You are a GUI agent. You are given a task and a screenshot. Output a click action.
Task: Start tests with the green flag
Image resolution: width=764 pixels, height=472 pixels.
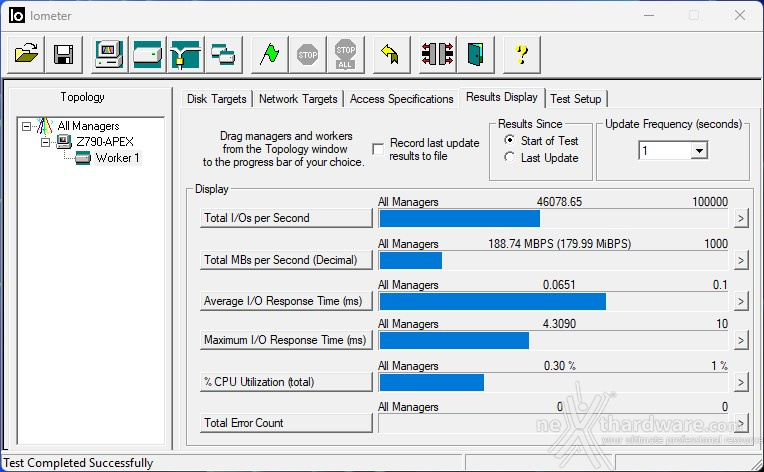[x=269, y=54]
